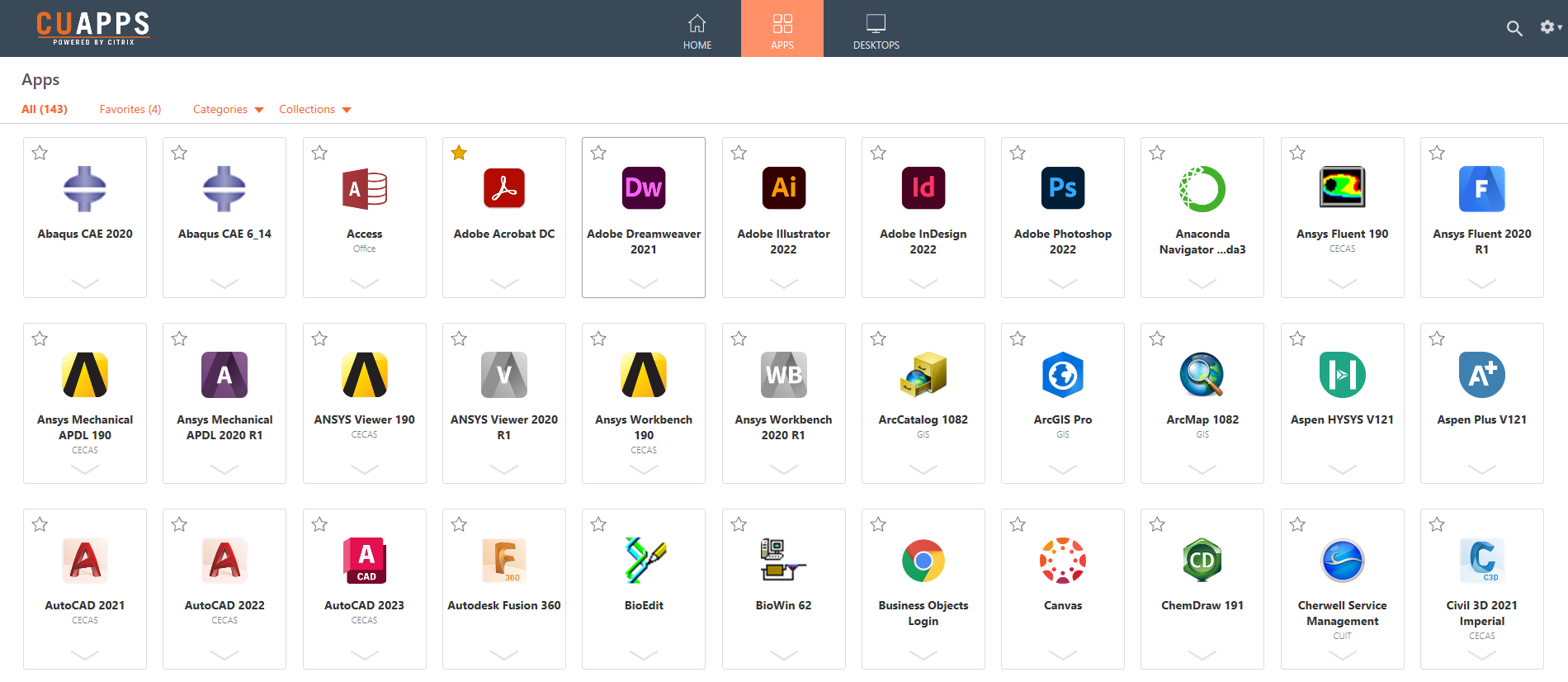Select the APPS tab in header
Image resolution: width=1568 pixels, height=682 pixels.
782,29
